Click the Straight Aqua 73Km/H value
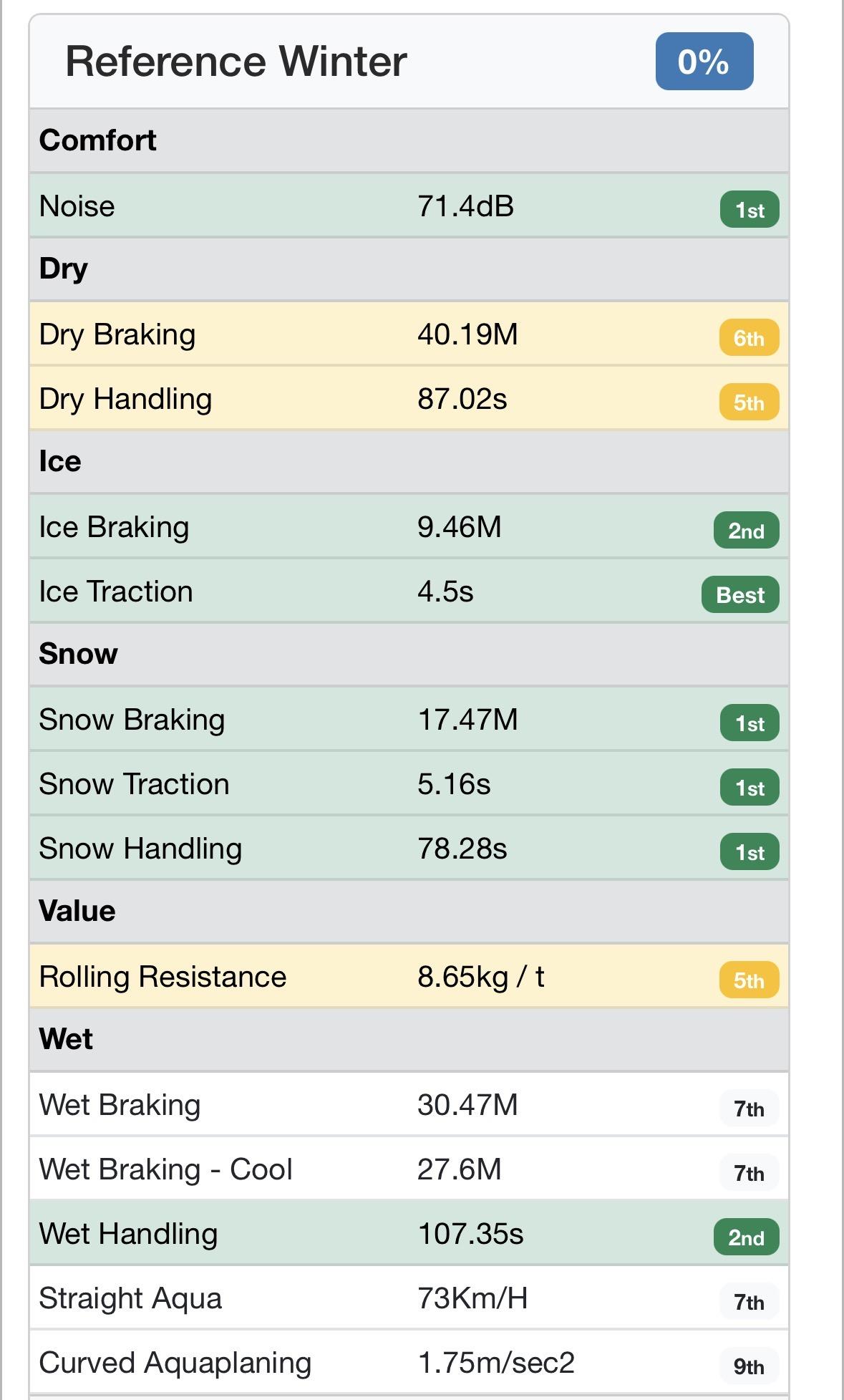The height and width of the screenshot is (1400, 844). 472,1298
